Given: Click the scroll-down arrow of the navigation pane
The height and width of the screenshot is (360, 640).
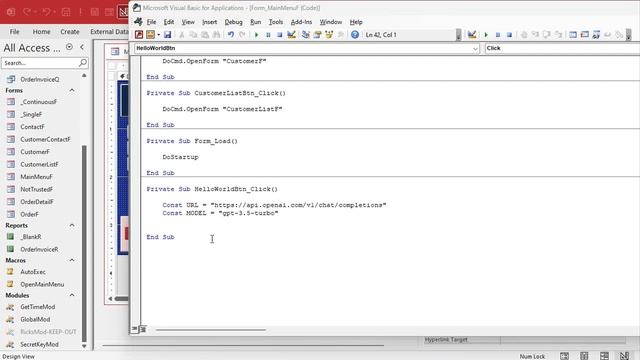Looking at the screenshot, I should 84,346.
